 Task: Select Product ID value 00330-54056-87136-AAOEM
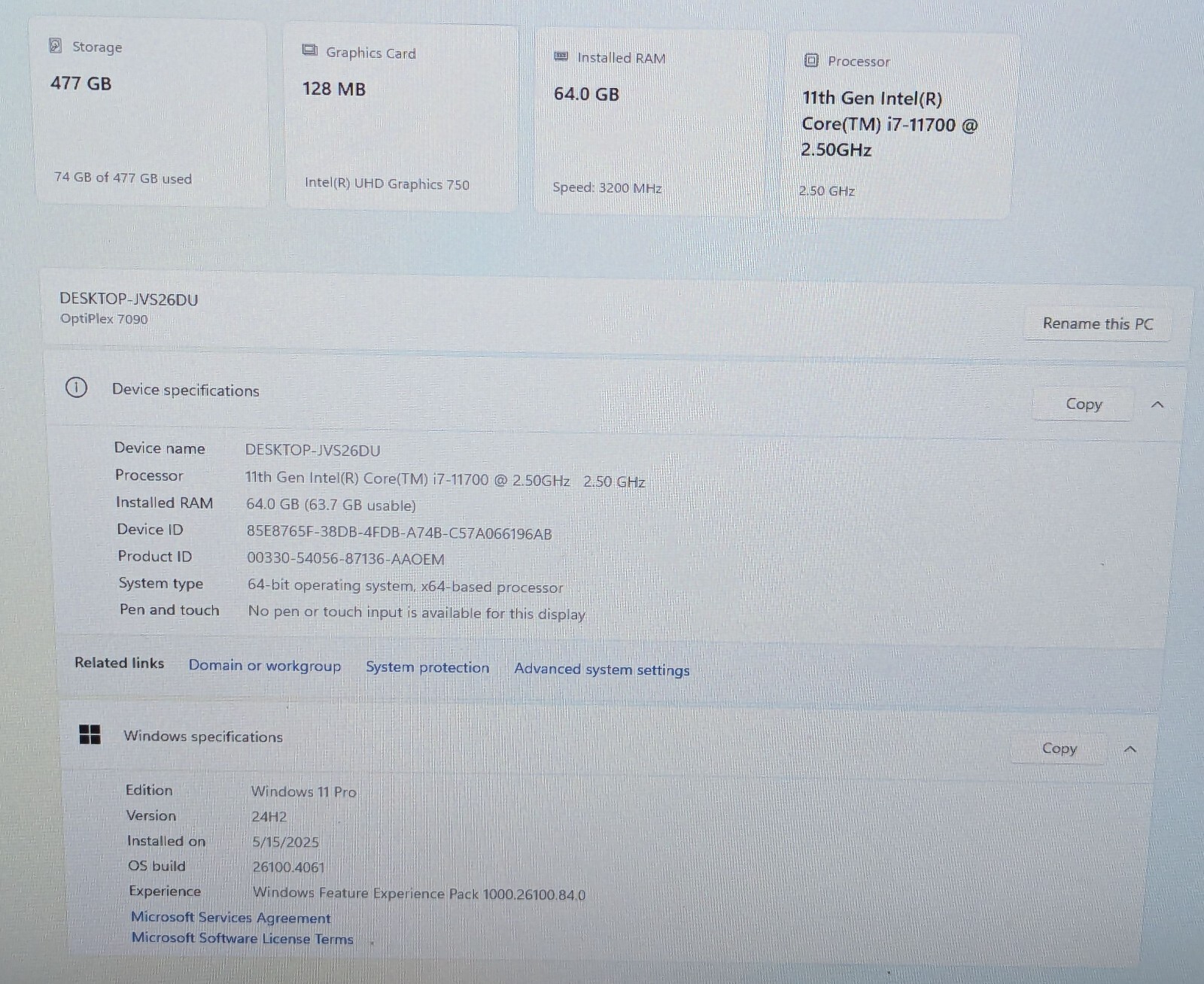pyautogui.click(x=346, y=559)
